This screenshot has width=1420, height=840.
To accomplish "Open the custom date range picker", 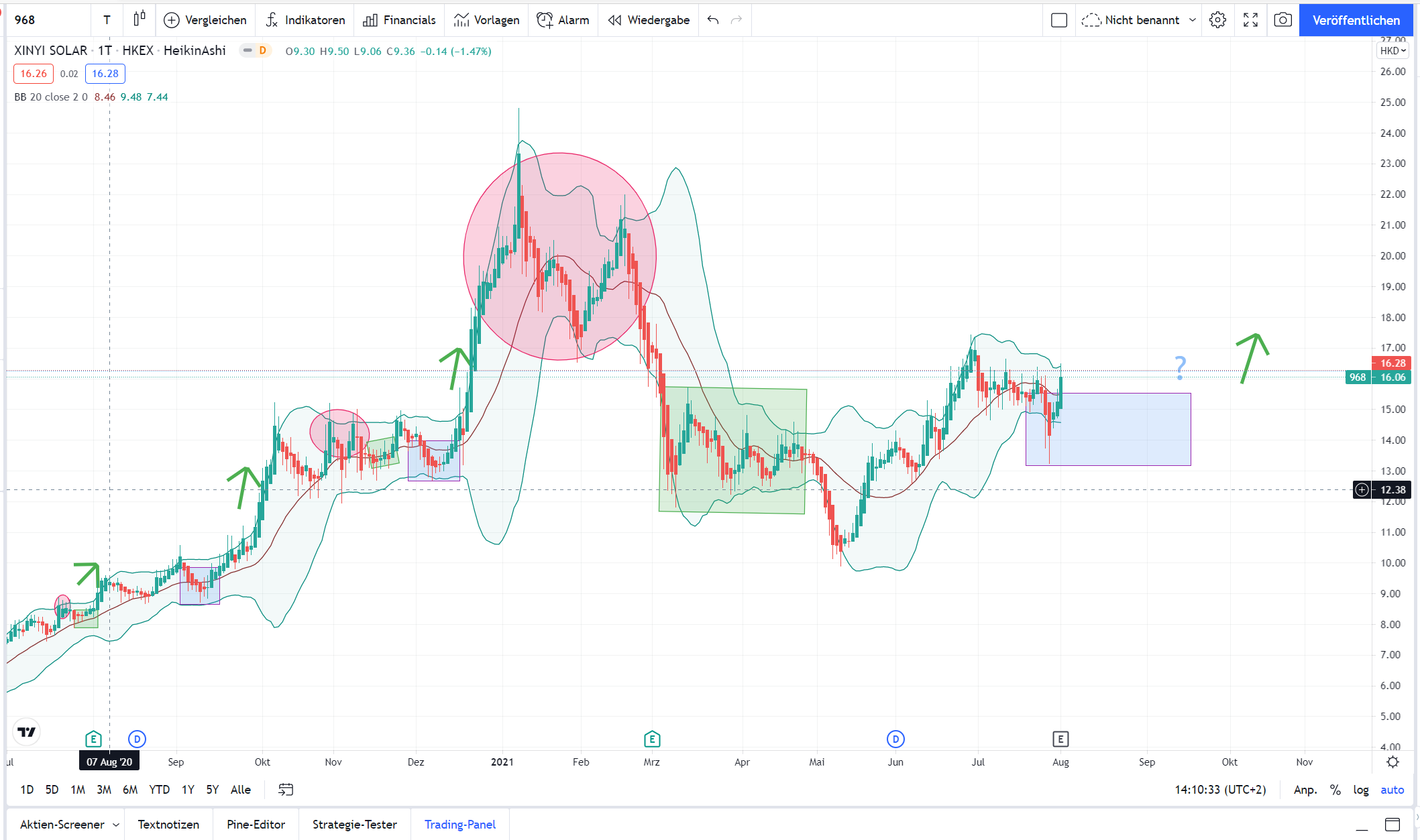I will click(x=285, y=790).
